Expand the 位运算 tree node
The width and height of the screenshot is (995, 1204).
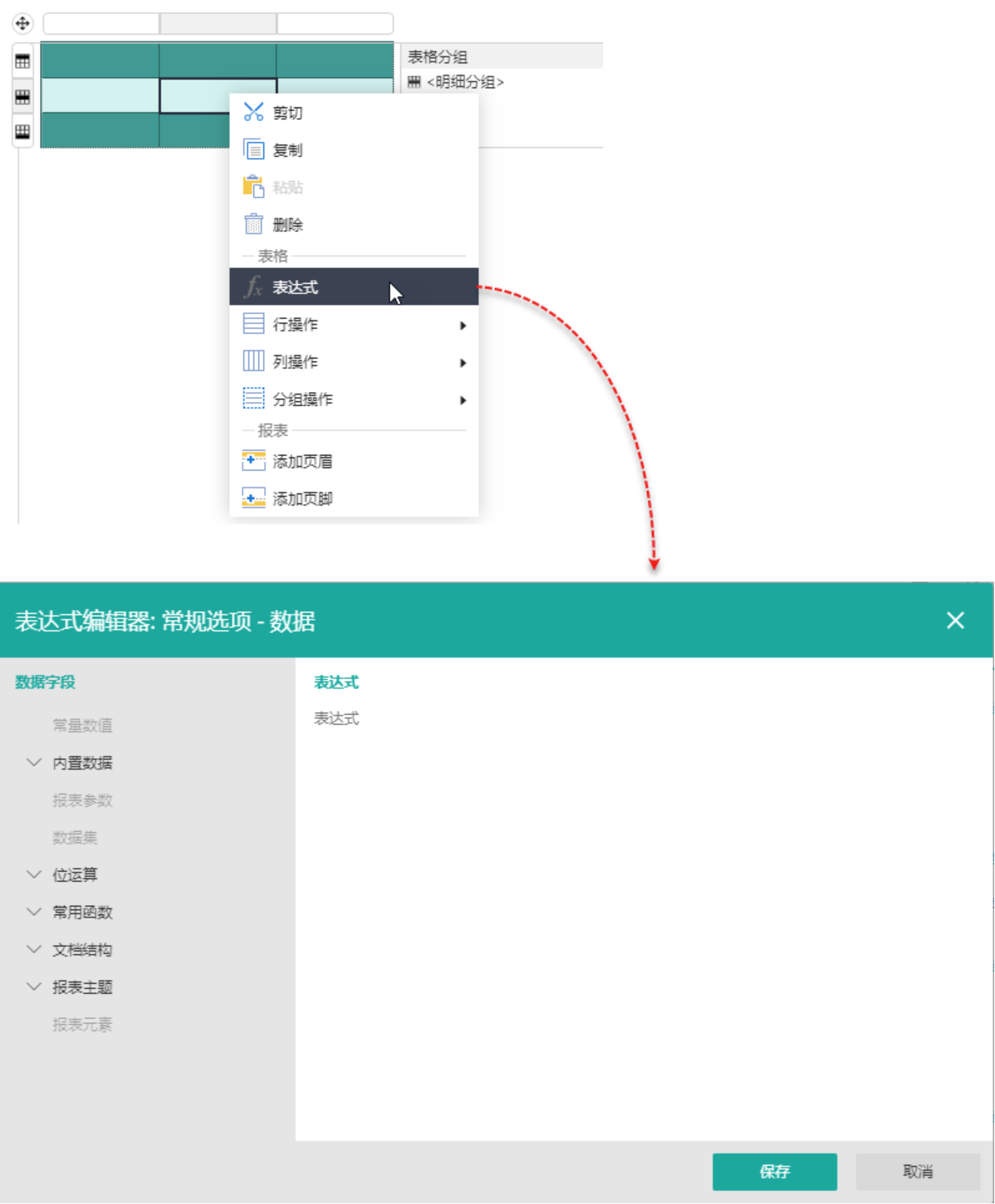(x=34, y=874)
